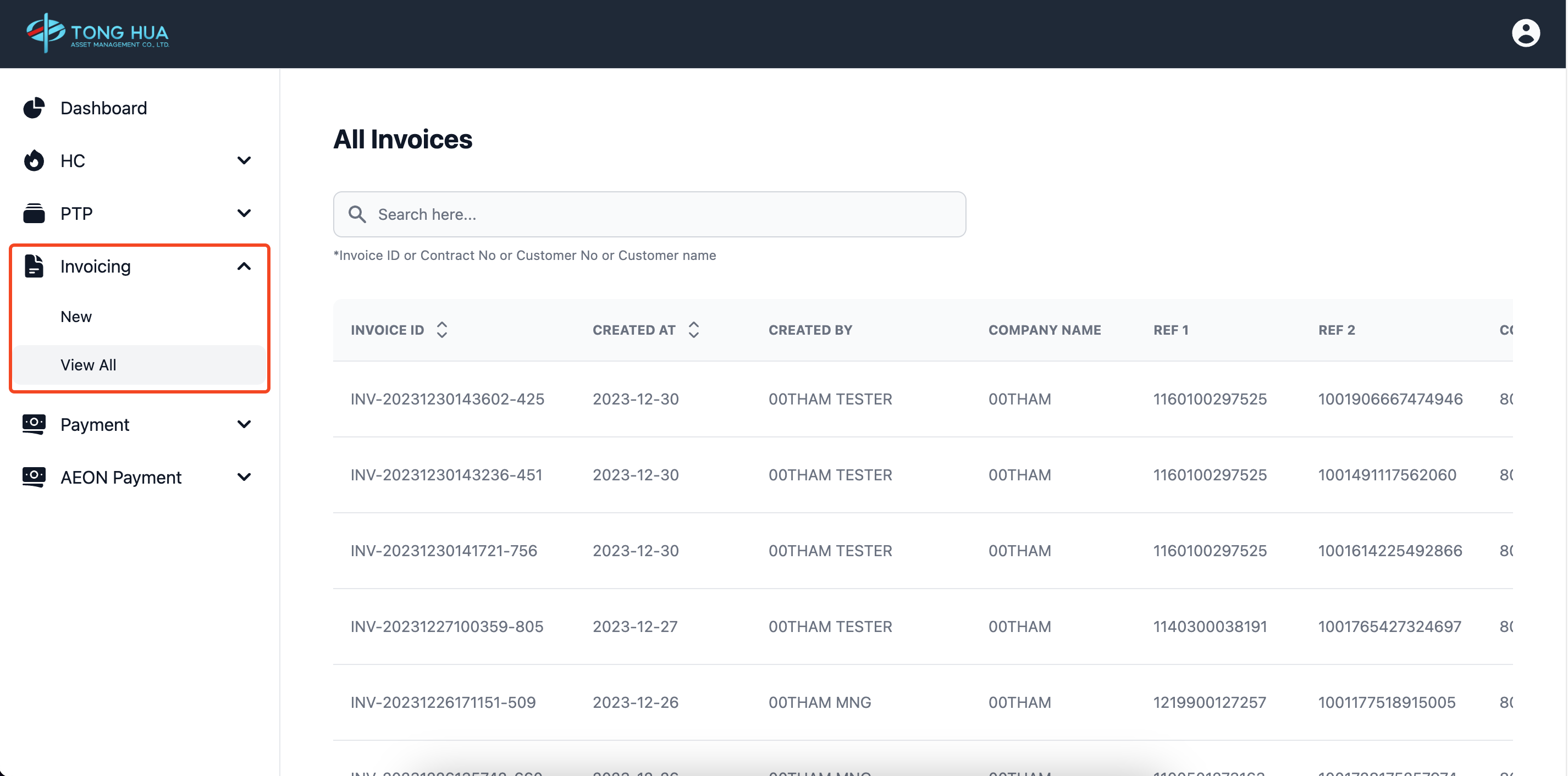Viewport: 1568px width, 776px height.
Task: Click the Invoicing document icon
Action: click(34, 266)
